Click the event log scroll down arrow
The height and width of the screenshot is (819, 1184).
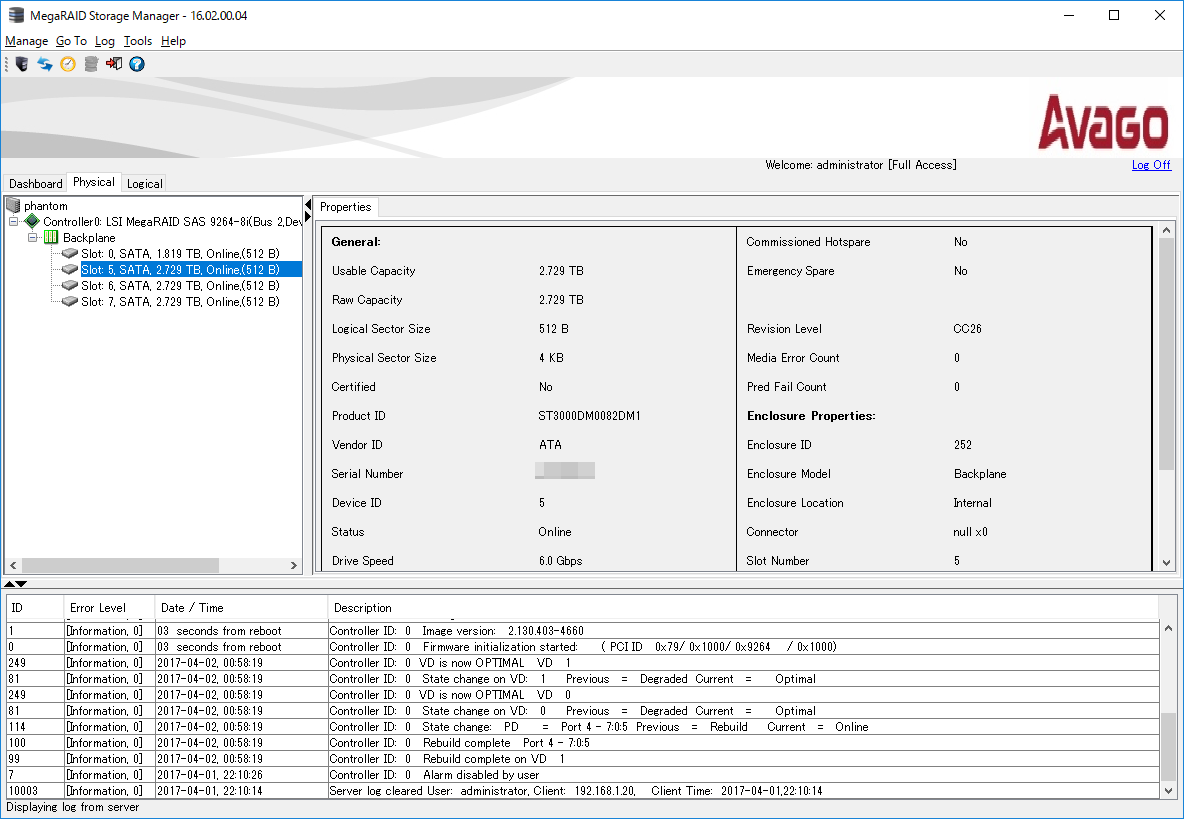tap(1168, 791)
